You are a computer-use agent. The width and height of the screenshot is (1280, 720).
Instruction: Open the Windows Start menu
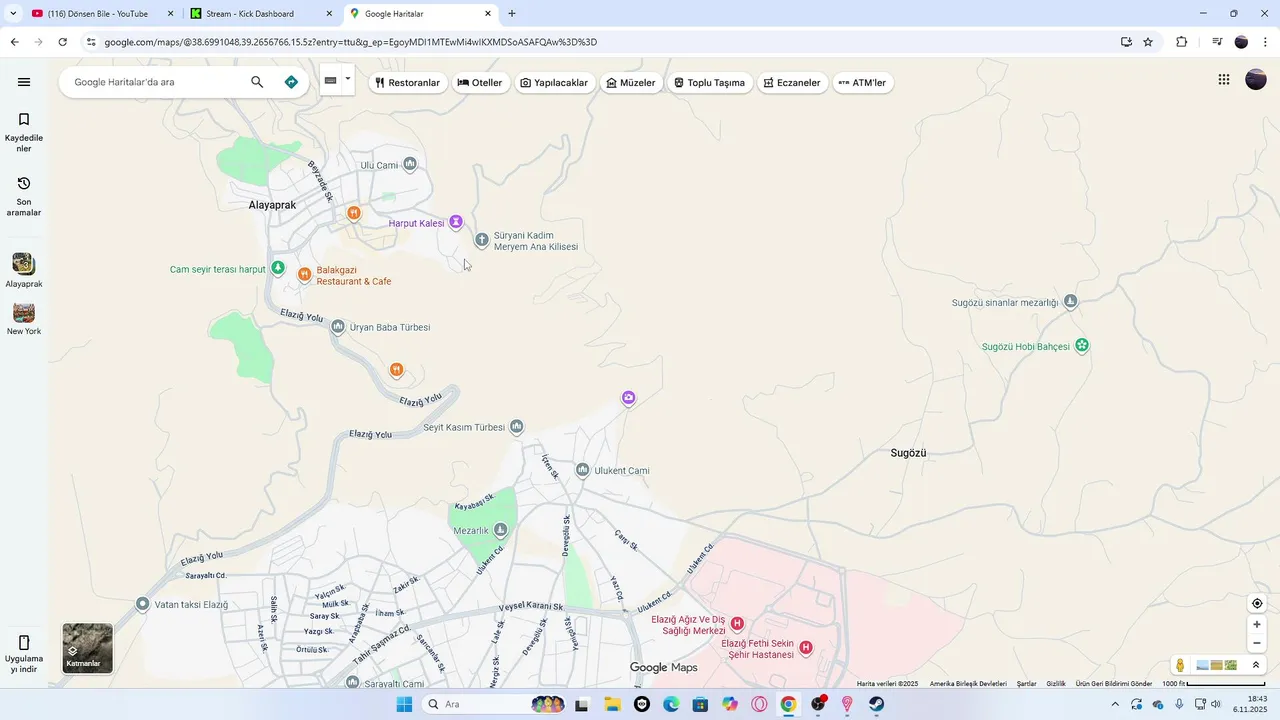pyautogui.click(x=404, y=704)
